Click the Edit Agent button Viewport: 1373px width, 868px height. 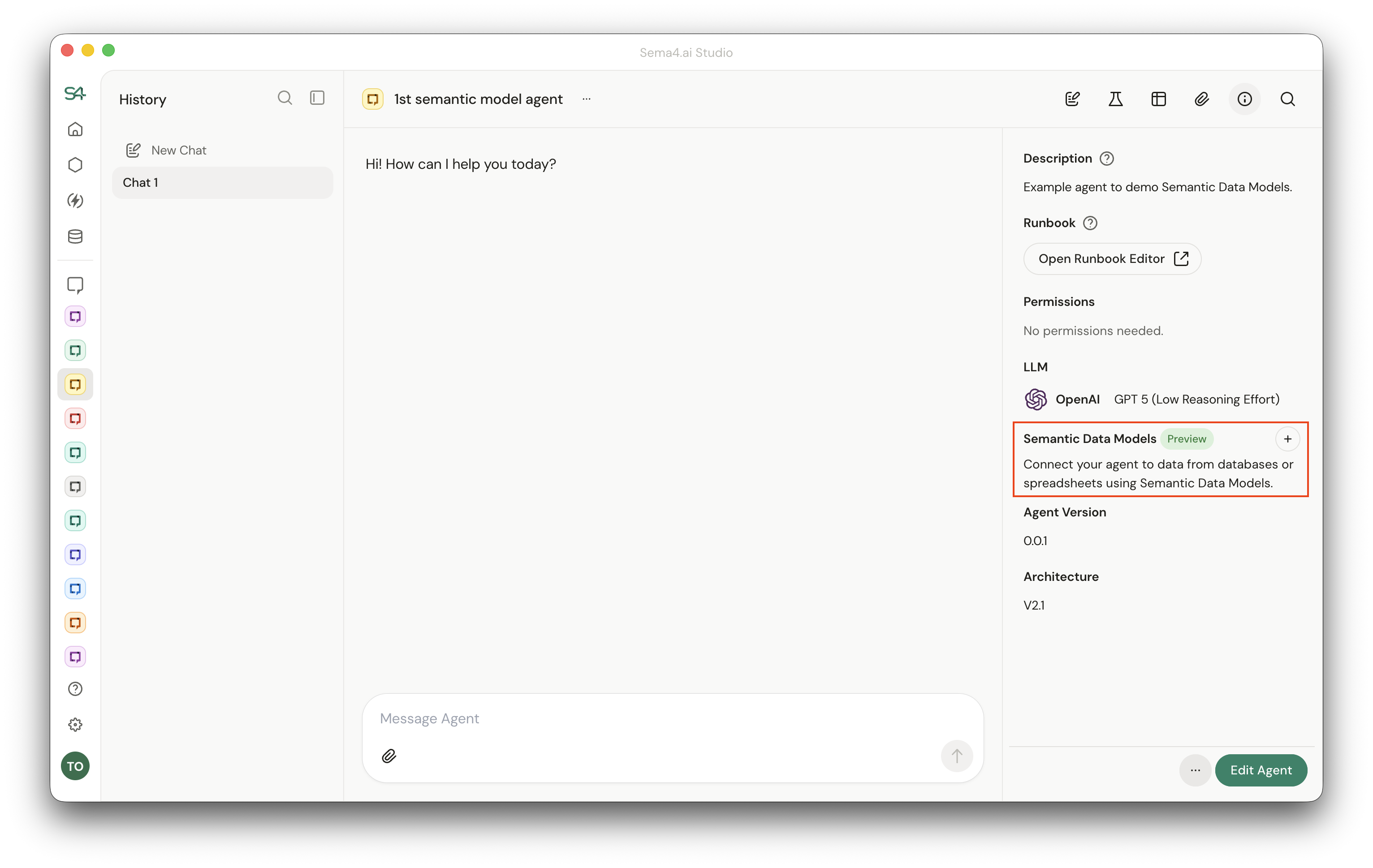(x=1261, y=770)
